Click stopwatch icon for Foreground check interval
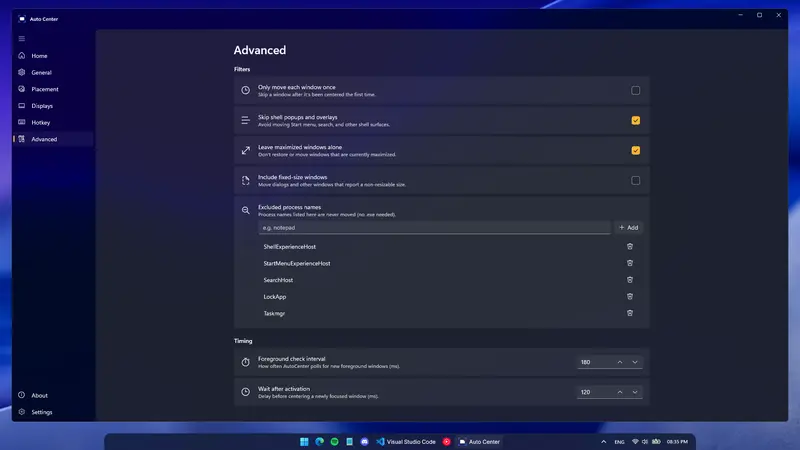Screen dimensions: 800x450 click(x=245, y=362)
